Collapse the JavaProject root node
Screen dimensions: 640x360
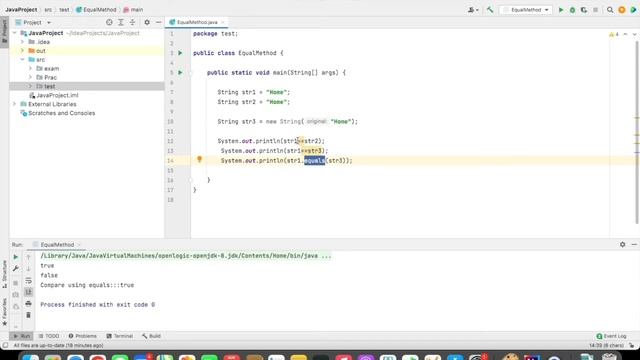tap(14, 33)
